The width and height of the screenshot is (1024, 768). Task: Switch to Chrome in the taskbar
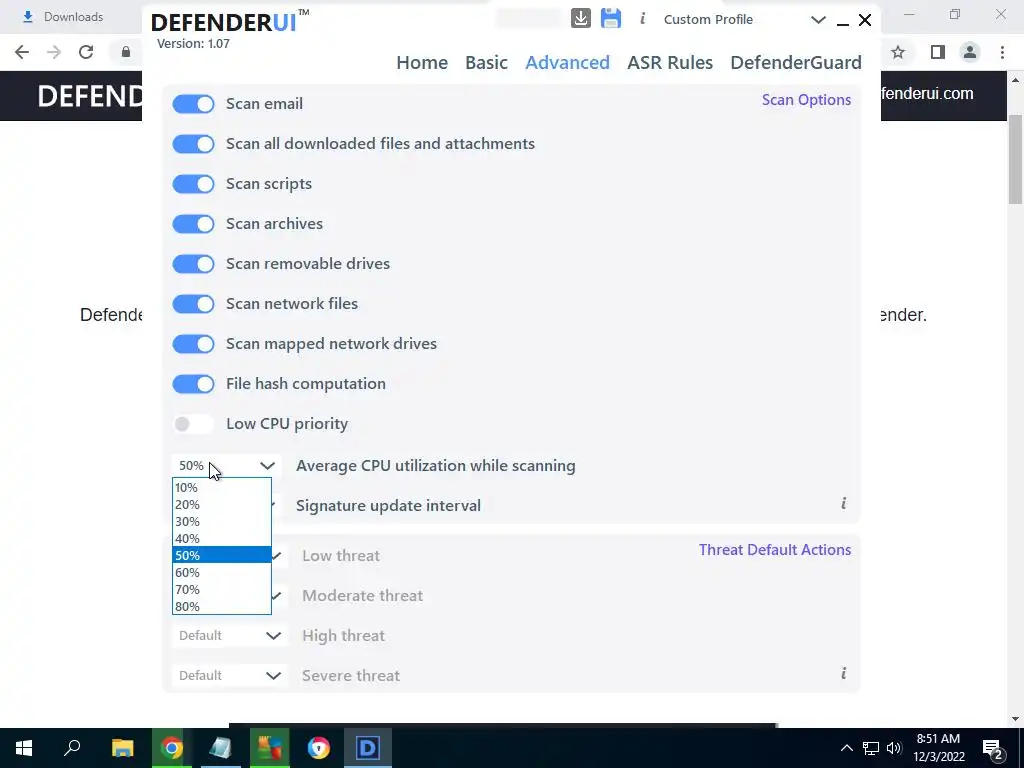tap(172, 748)
